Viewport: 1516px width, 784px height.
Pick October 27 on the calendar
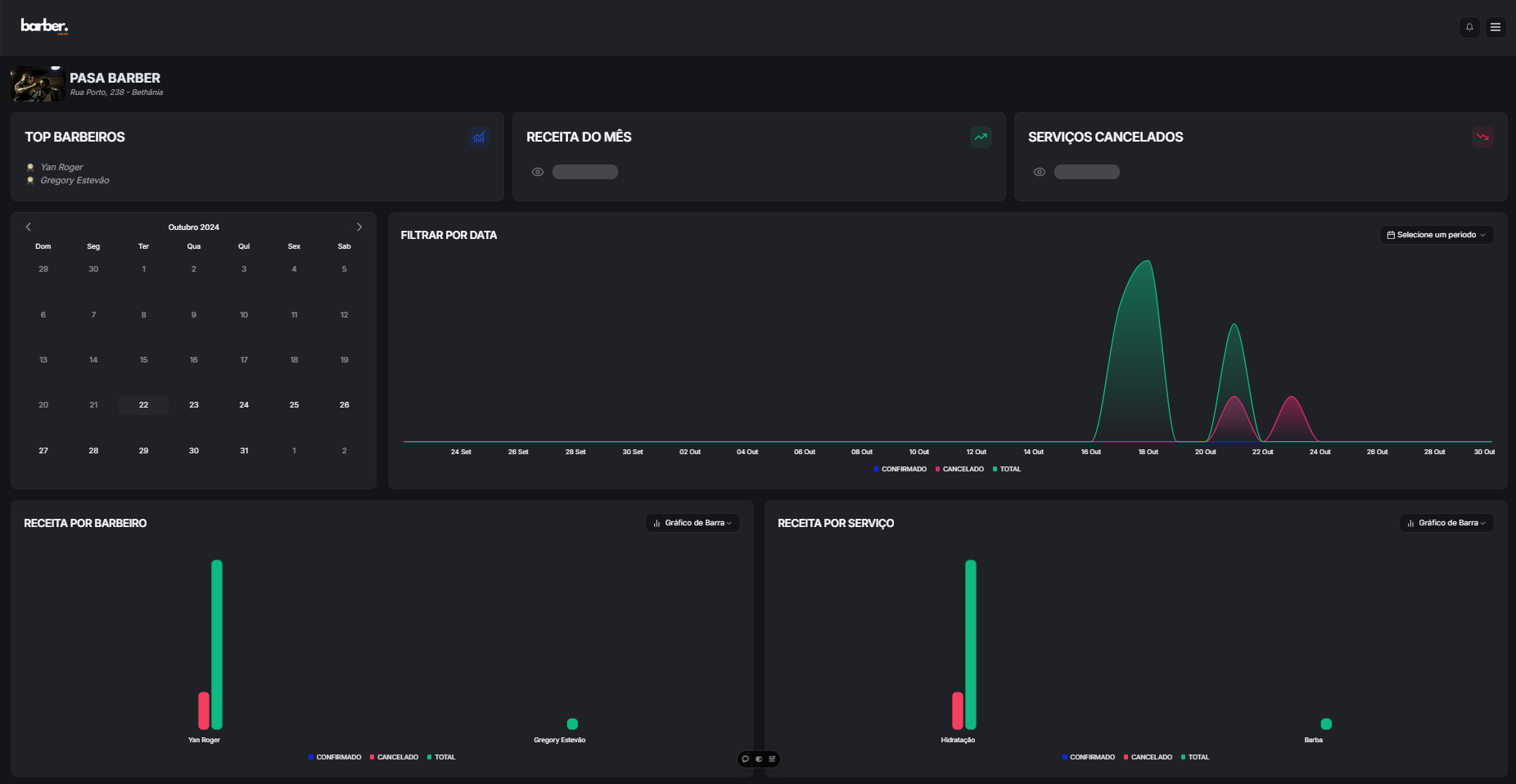pos(43,451)
